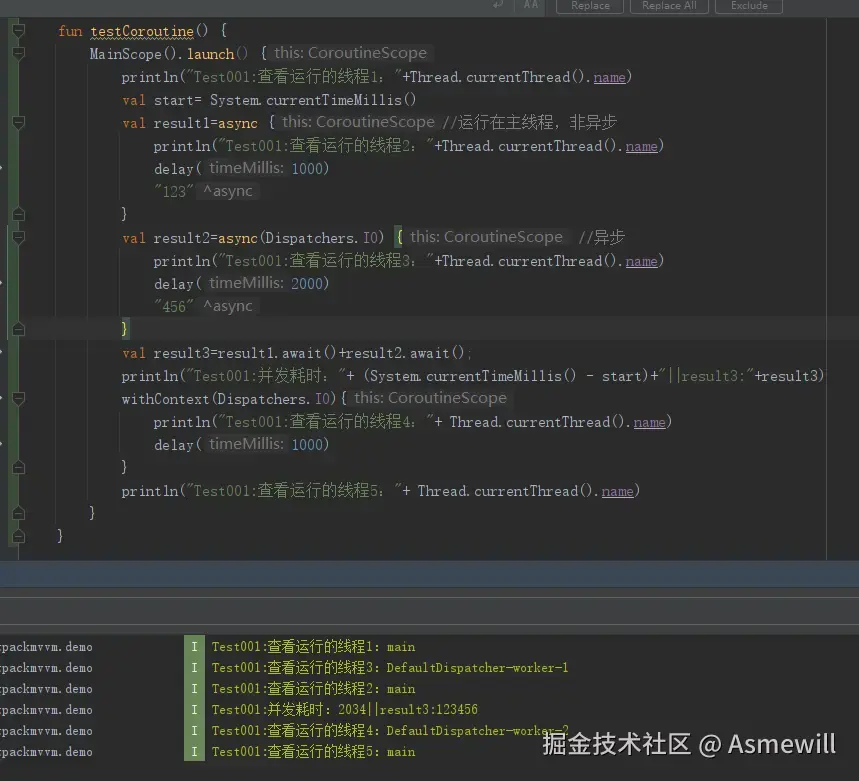
Task: Select log row 线程1: main
Action: (x=313, y=647)
